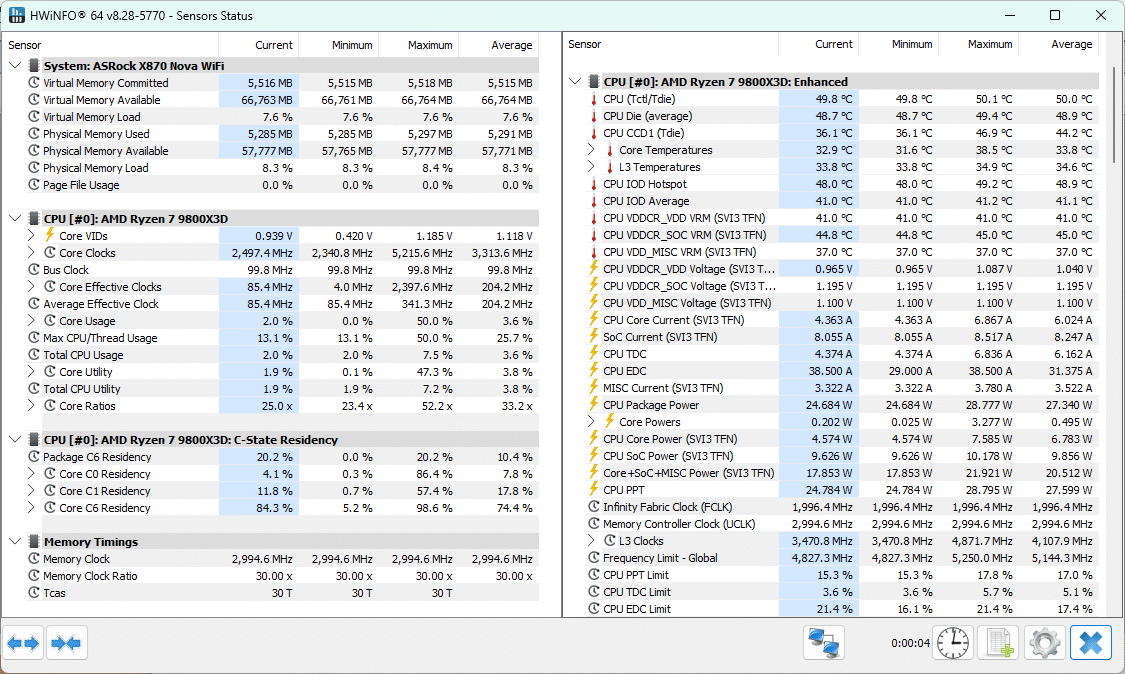Click the thermometer icon beside CPU CCD1 (Tdie)

[594, 134]
